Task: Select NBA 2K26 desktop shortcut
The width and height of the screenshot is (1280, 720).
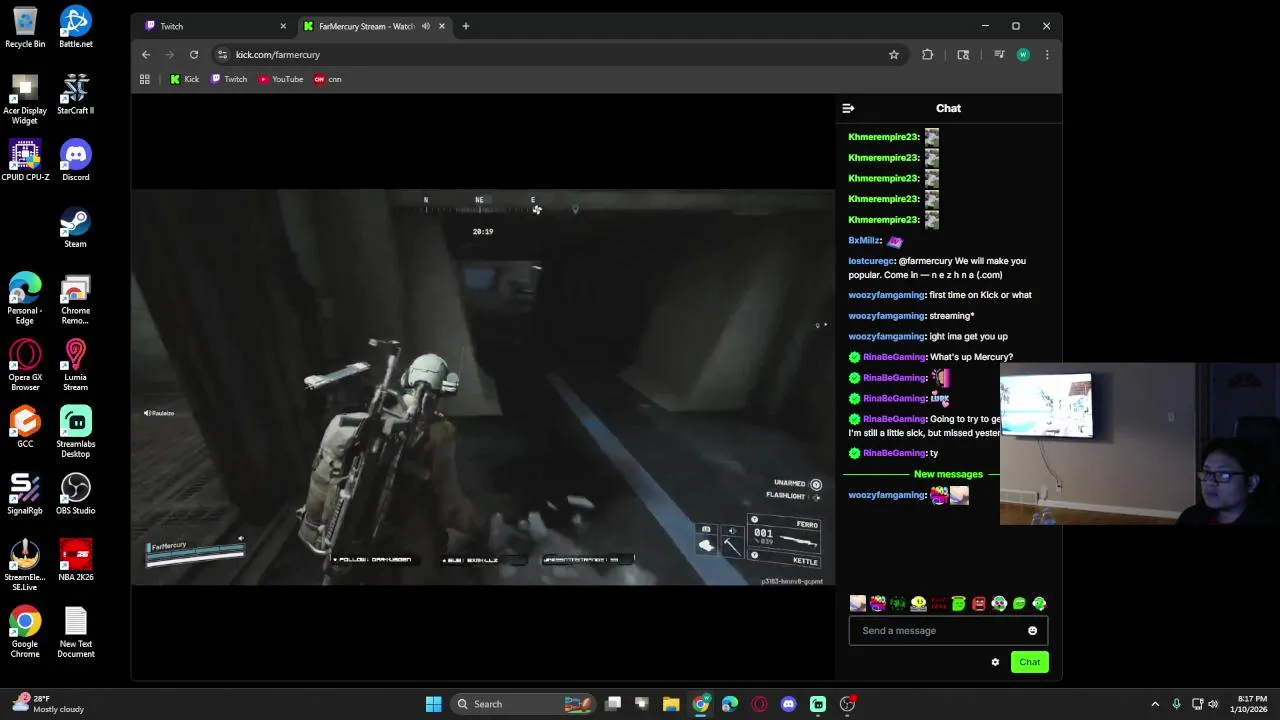Action: coord(76,561)
